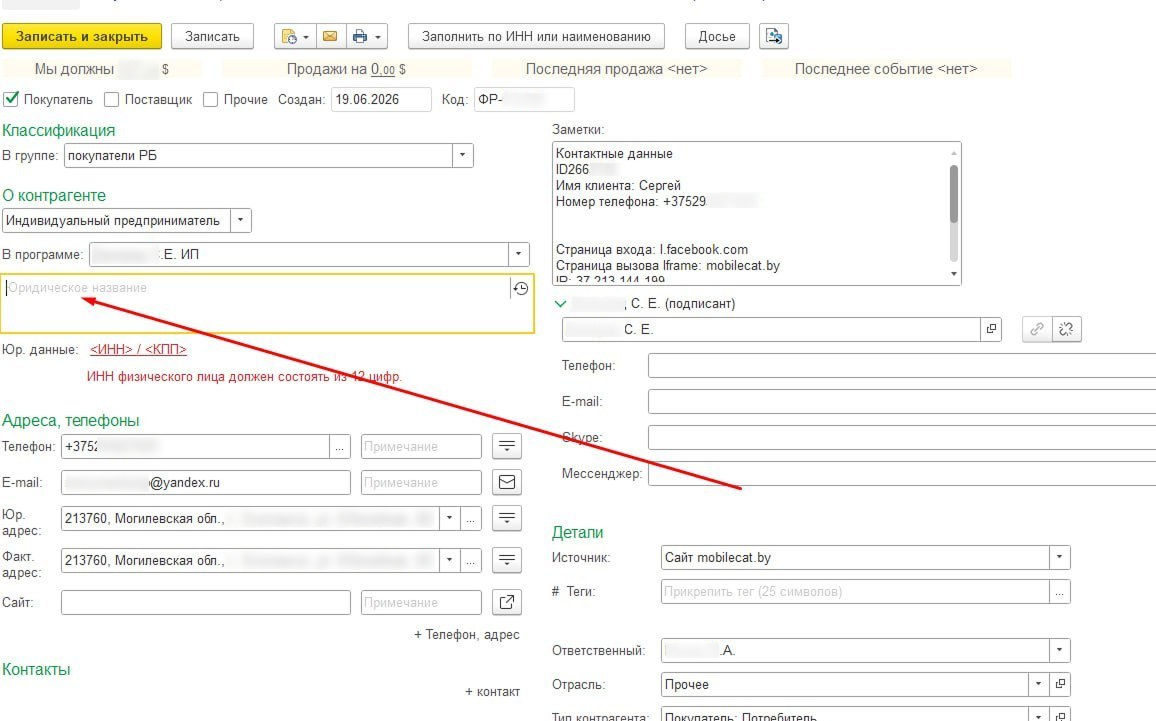The width and height of the screenshot is (1156, 721).
Task: Click the Мы должны indicator
Action: pyautogui.click(x=102, y=69)
